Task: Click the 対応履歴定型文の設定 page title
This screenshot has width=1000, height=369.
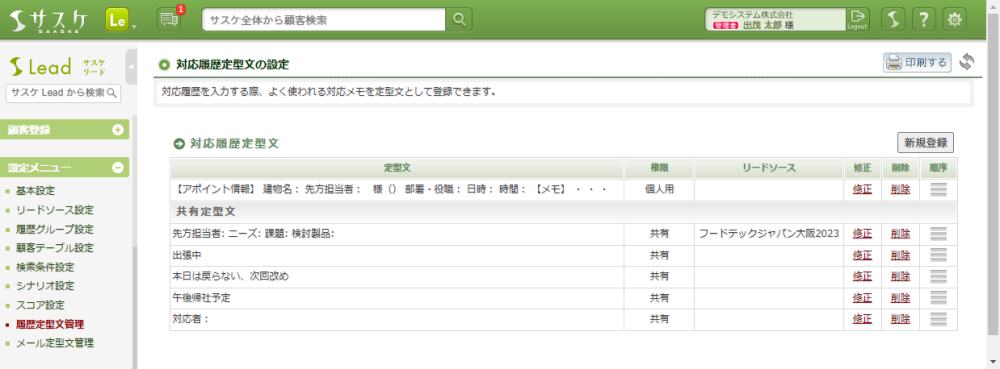Action: tap(233, 64)
